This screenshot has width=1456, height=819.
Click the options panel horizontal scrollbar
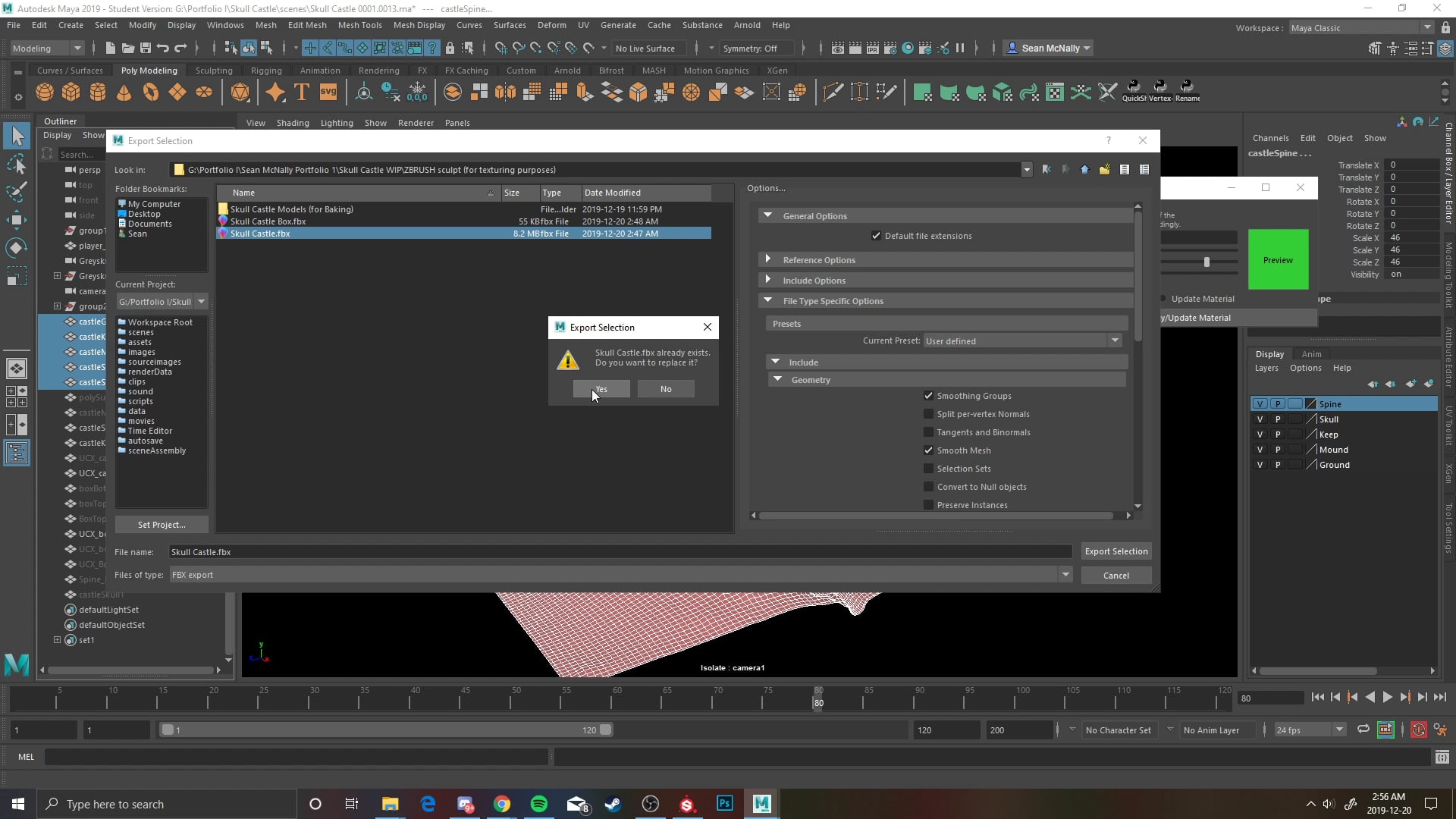tap(936, 516)
